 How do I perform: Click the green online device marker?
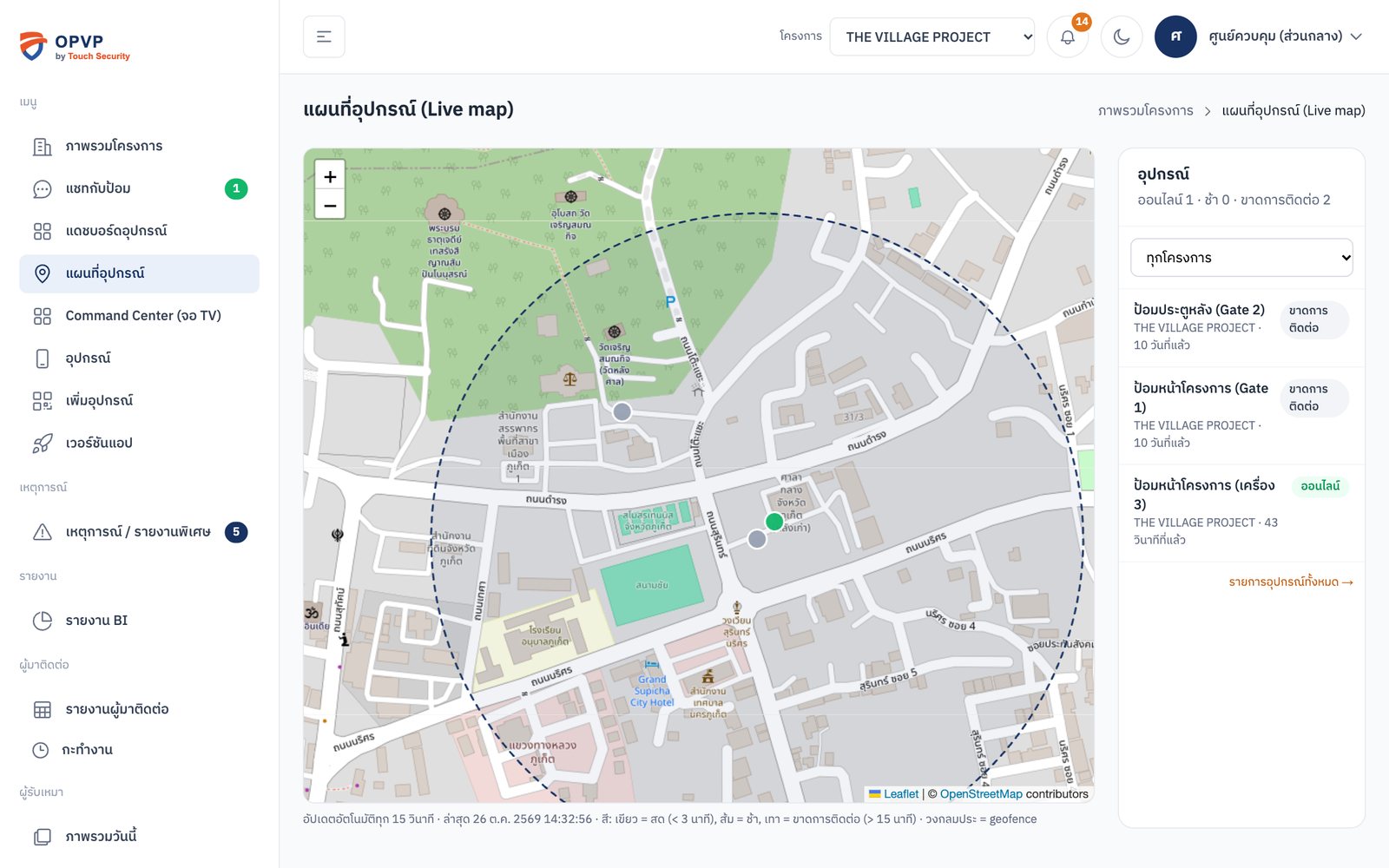774,522
